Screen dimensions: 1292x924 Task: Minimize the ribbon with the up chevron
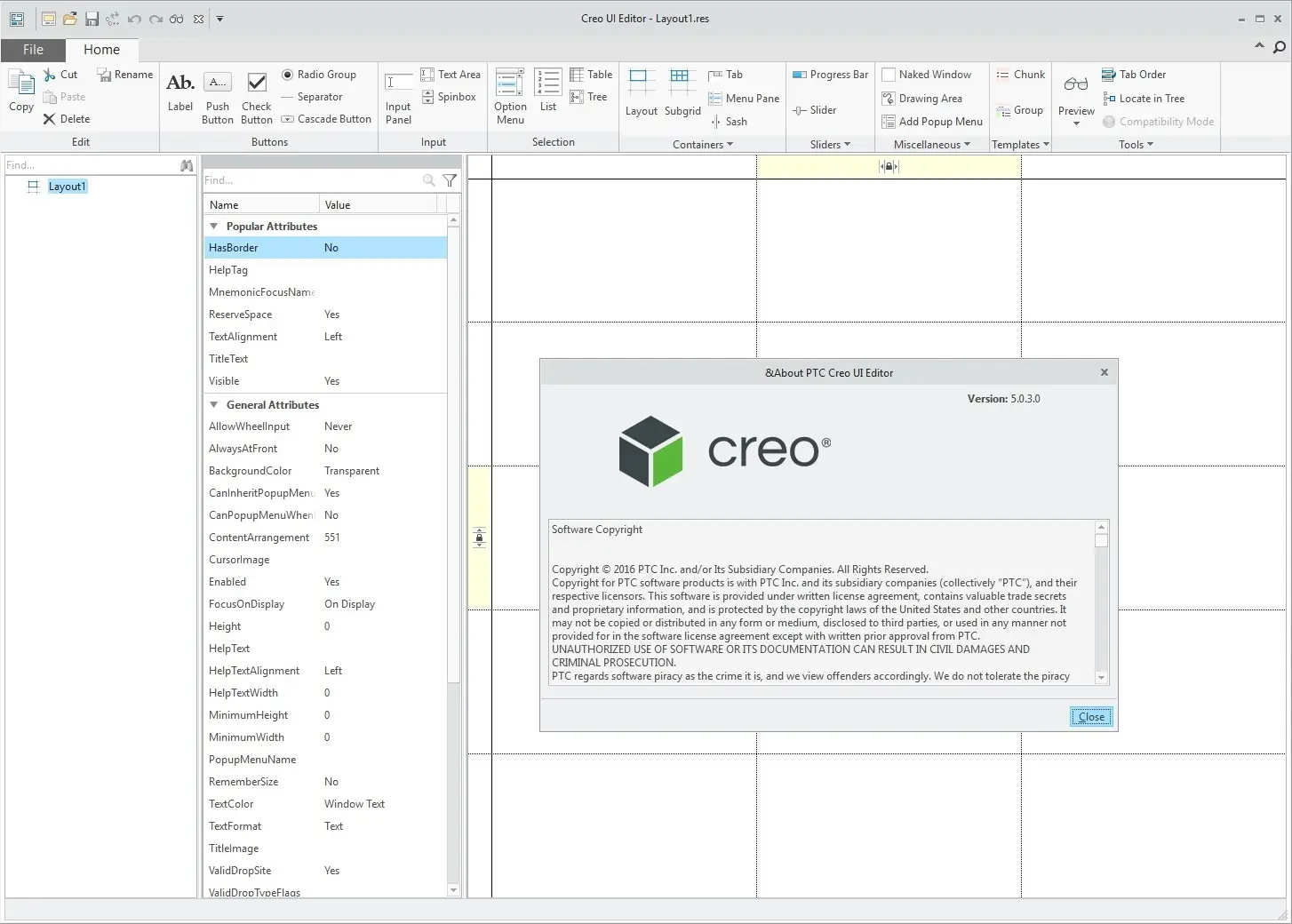1259,46
